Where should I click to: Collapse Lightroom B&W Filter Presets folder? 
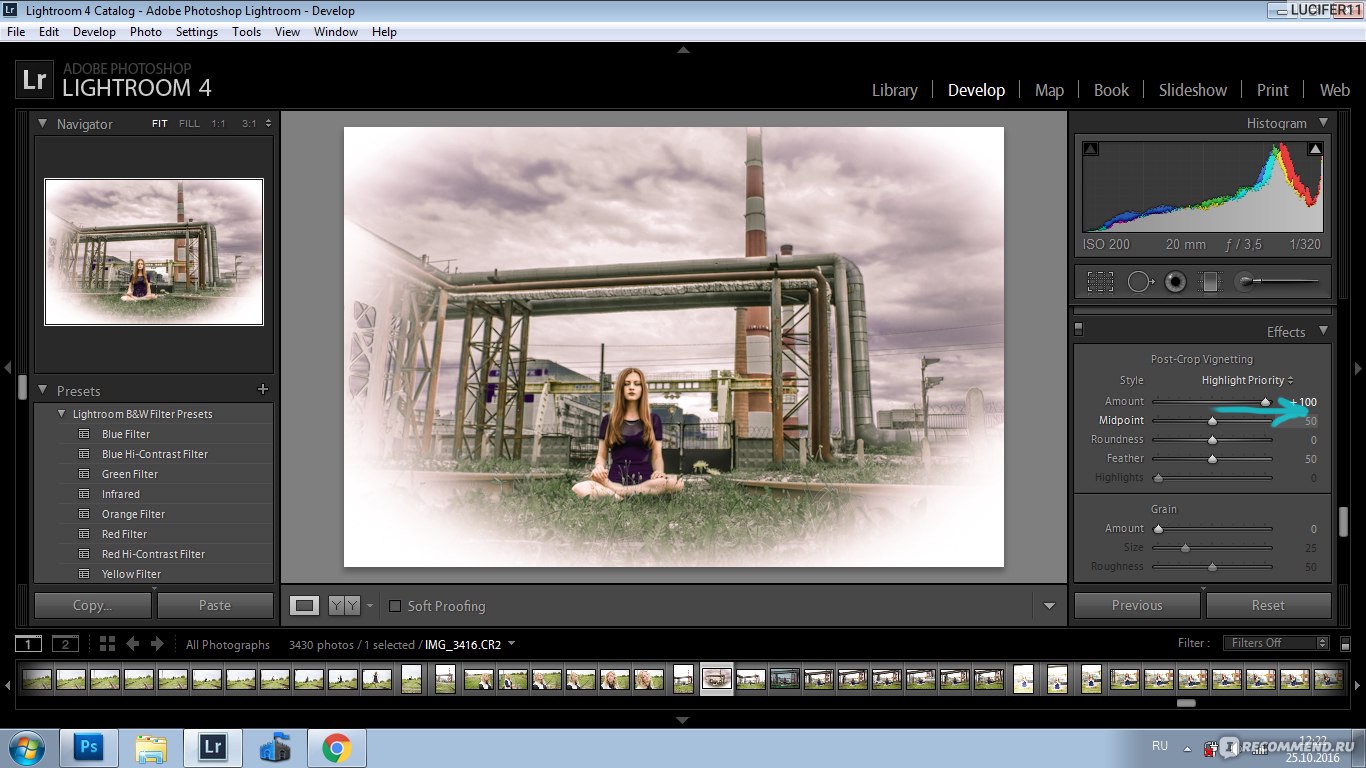click(x=62, y=414)
